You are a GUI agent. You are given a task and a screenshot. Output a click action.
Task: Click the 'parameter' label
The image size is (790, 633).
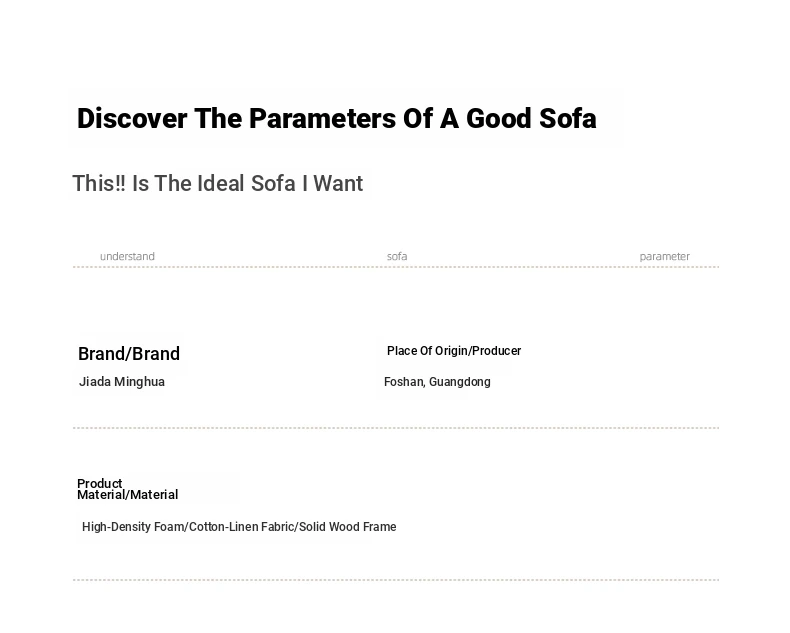point(665,256)
